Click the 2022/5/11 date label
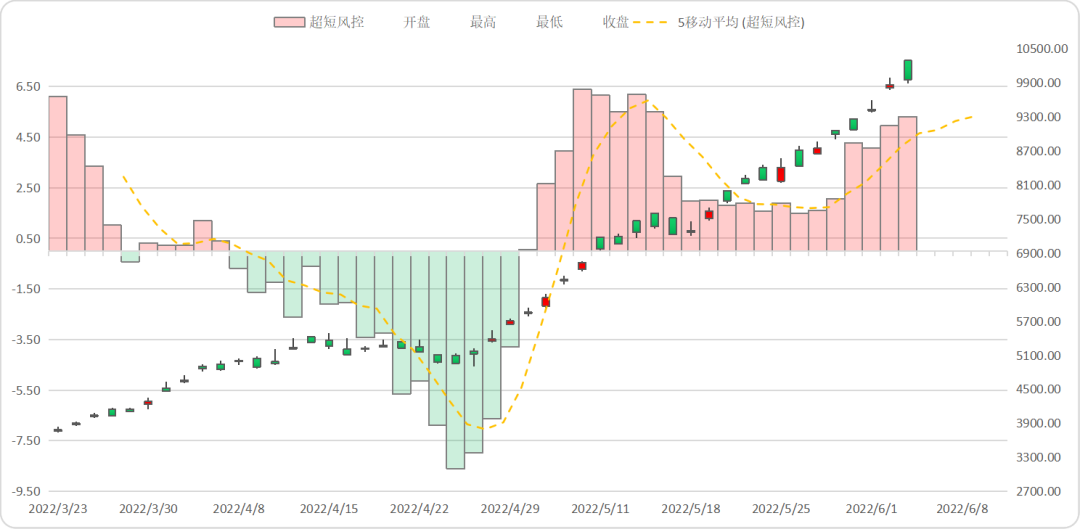The width and height of the screenshot is (1080, 529). click(x=601, y=509)
